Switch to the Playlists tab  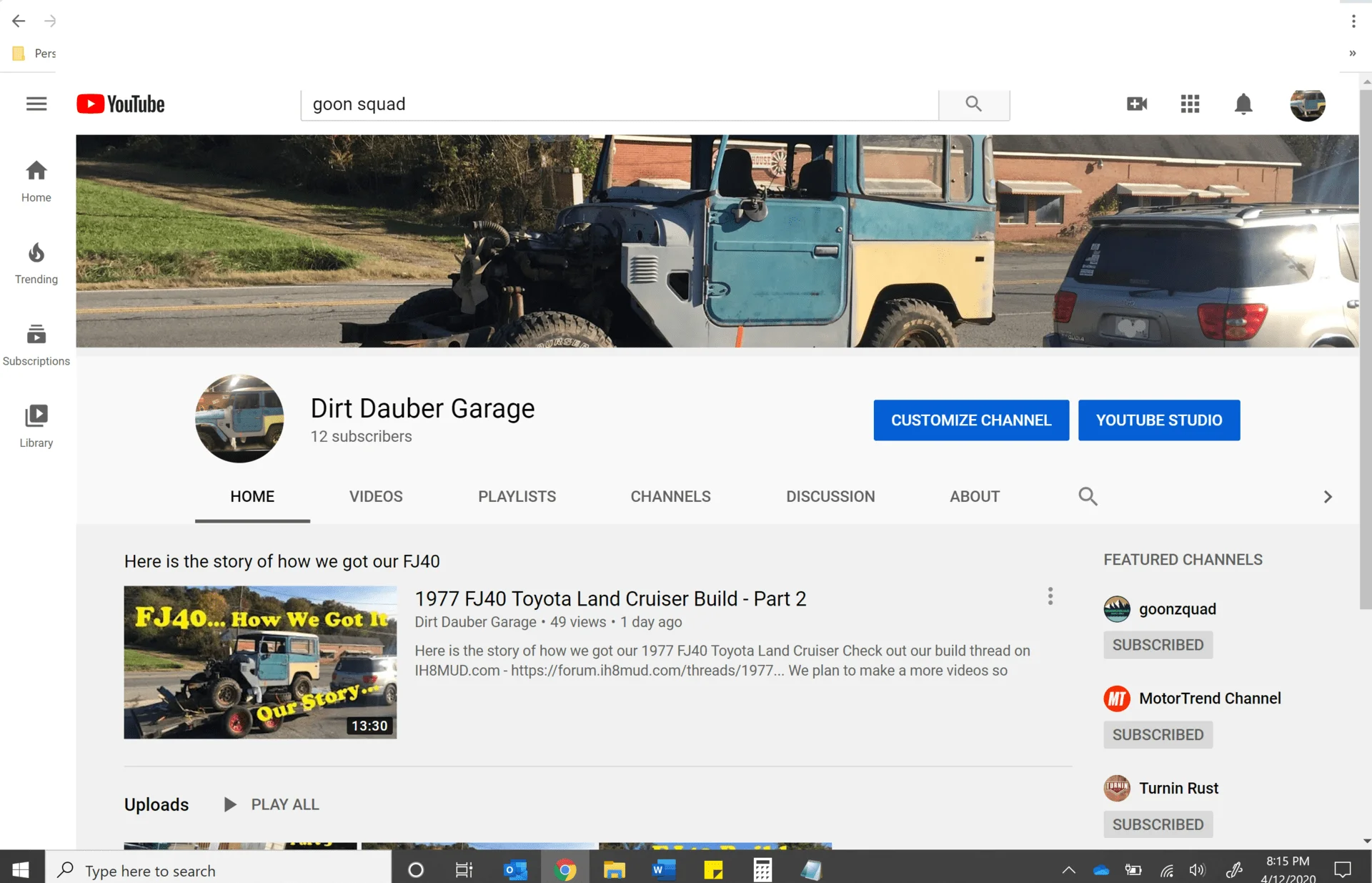[517, 496]
